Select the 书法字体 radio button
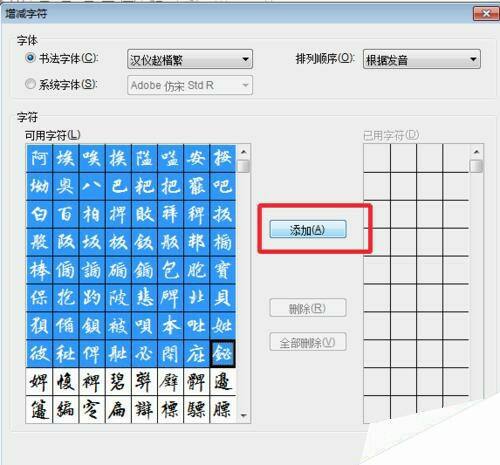The height and width of the screenshot is (465, 500). pyautogui.click(x=30, y=58)
